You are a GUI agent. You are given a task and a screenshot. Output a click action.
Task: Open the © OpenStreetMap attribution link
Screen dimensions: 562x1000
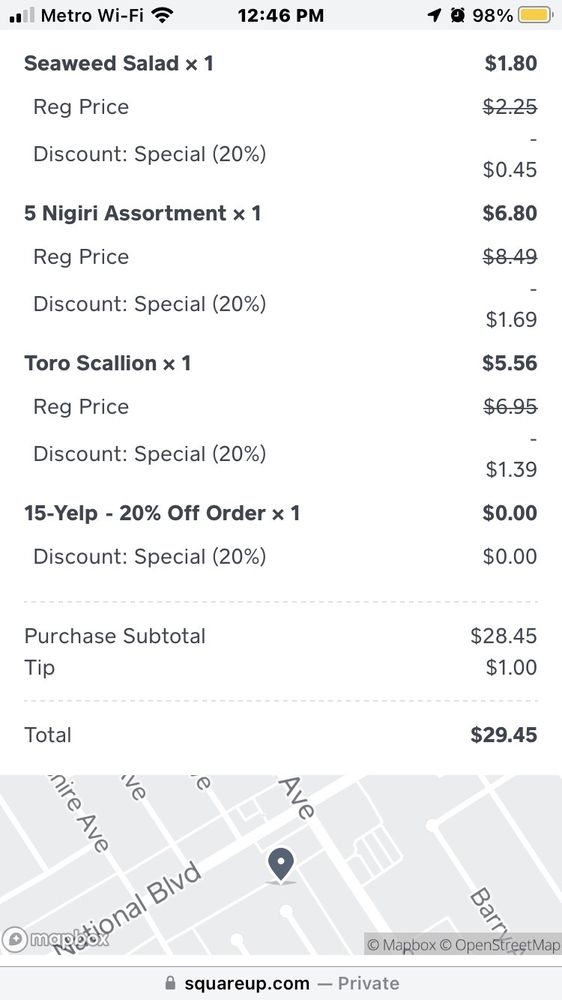click(500, 945)
